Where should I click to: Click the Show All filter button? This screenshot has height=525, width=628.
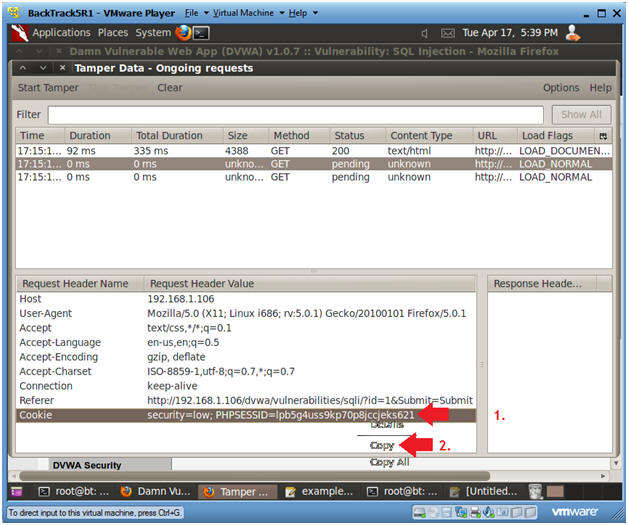pyautogui.click(x=581, y=115)
